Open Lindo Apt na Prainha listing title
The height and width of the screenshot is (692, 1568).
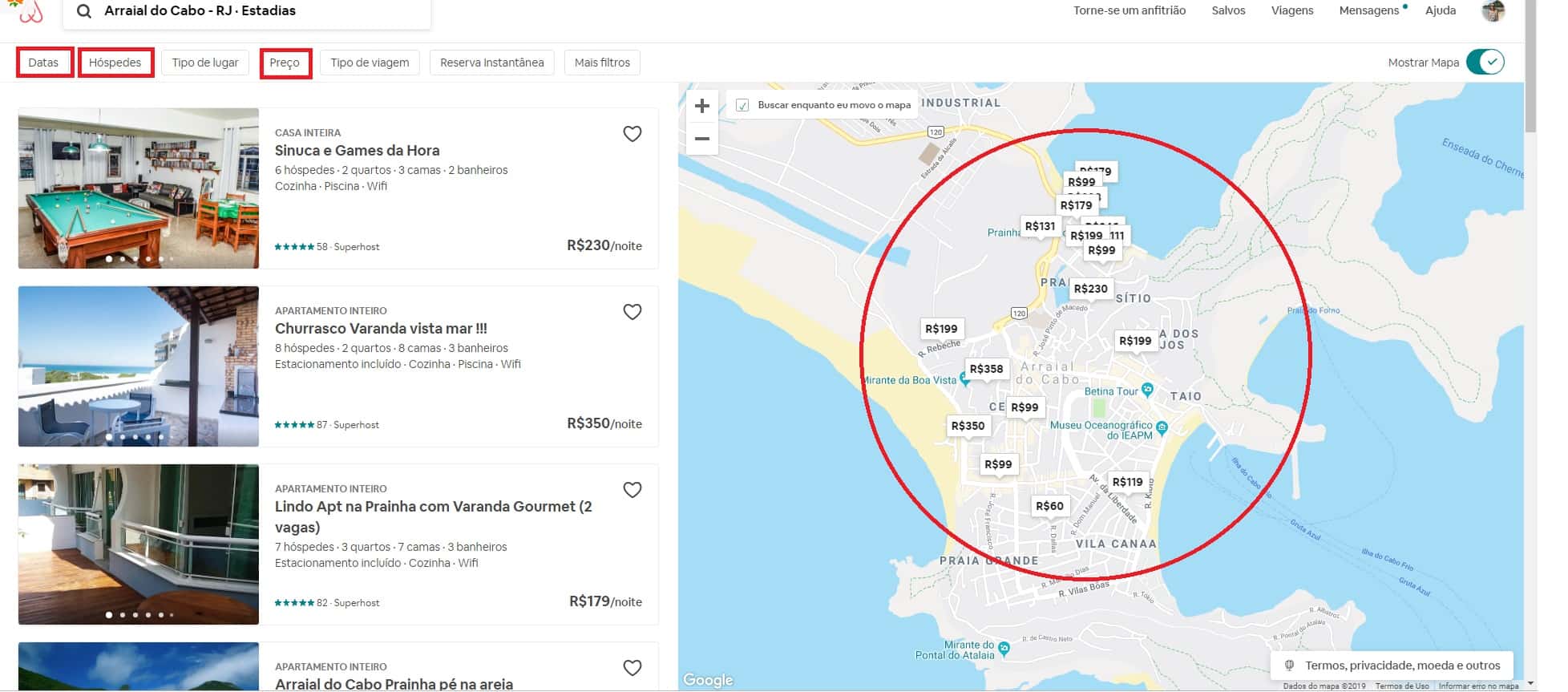[x=434, y=517]
